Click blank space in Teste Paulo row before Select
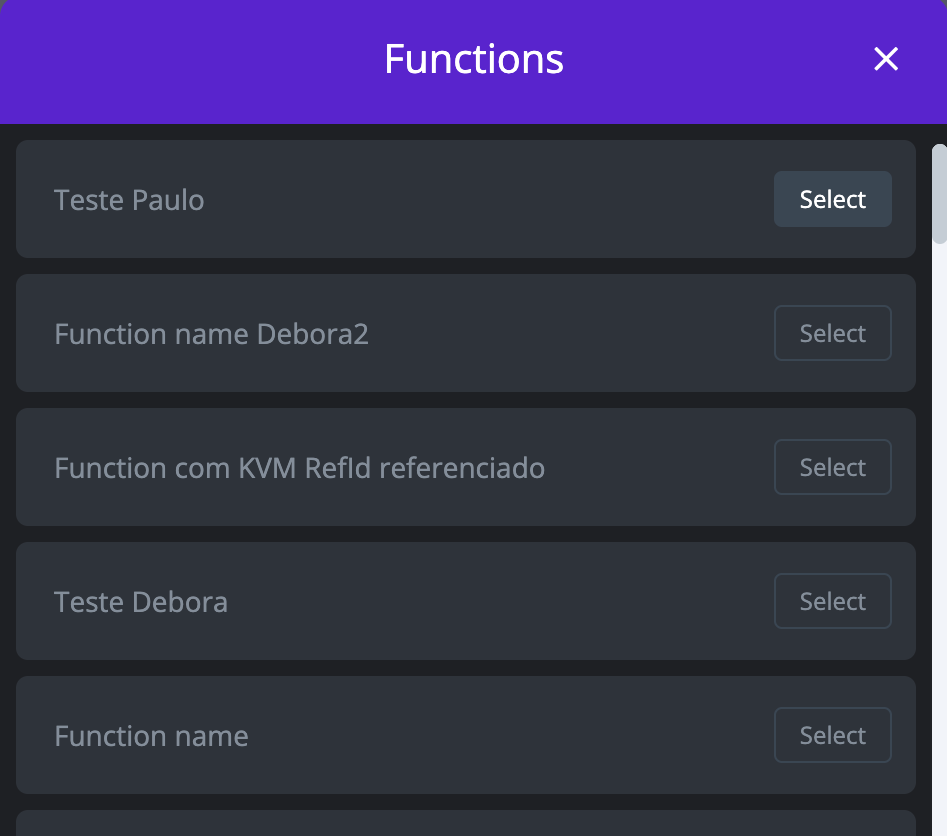Screen dimensions: 947x836 click(500, 200)
